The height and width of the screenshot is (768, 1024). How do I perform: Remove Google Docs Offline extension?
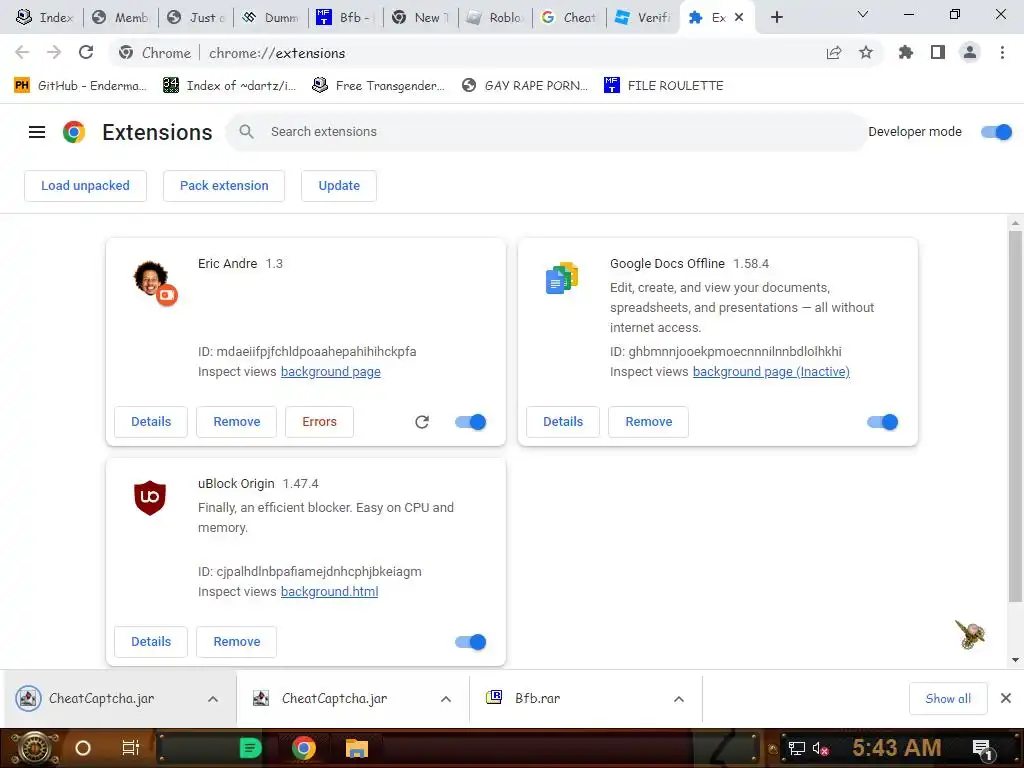coord(648,422)
